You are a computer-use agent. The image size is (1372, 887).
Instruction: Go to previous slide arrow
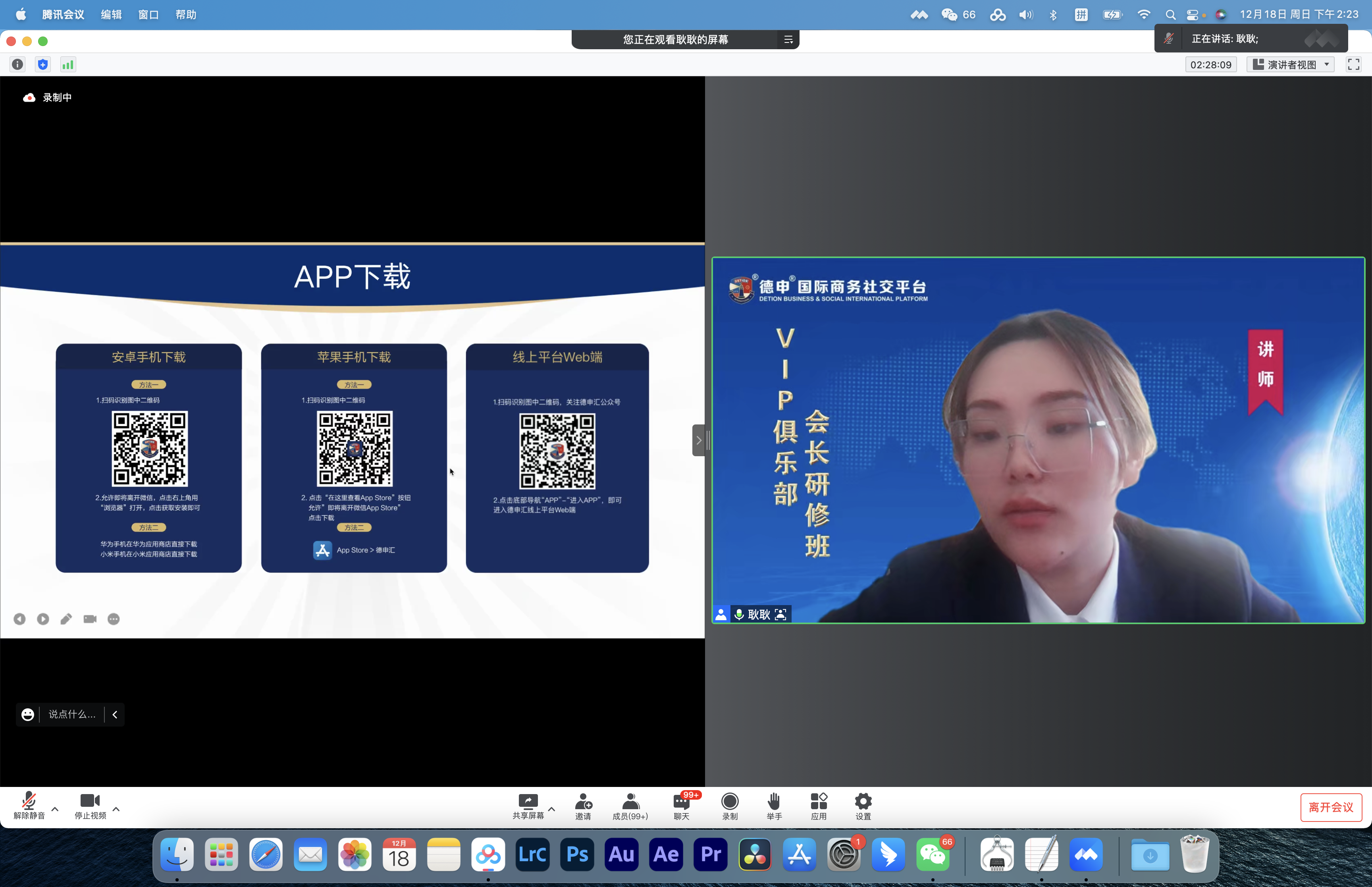coord(19,619)
